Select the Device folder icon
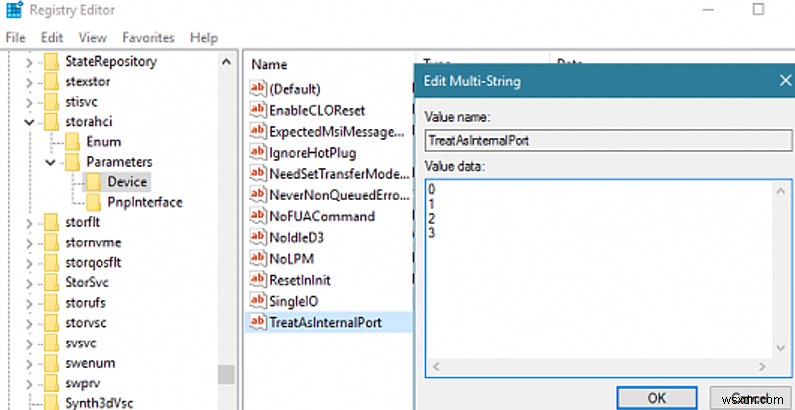The width and height of the screenshot is (795, 410). 94,182
